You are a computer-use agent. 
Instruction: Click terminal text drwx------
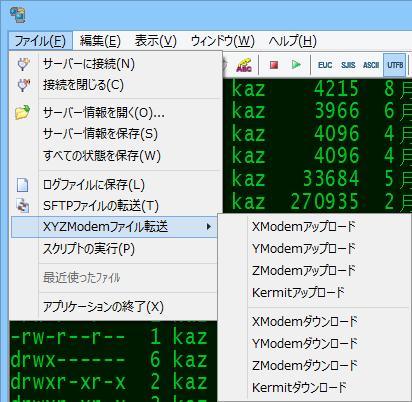pyautogui.click(x=68, y=360)
